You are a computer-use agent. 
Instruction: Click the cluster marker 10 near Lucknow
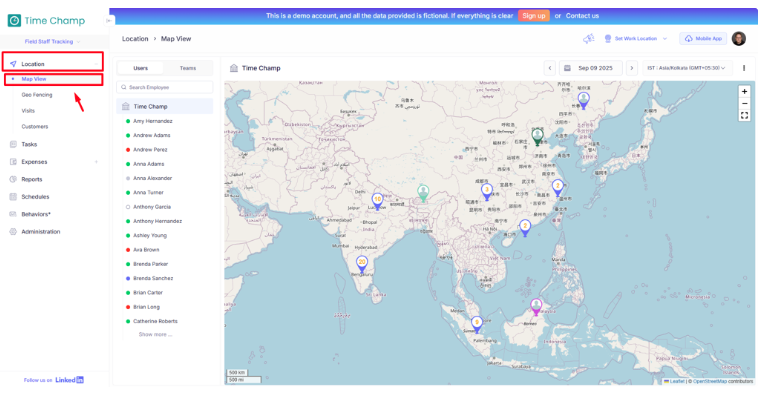(377, 201)
